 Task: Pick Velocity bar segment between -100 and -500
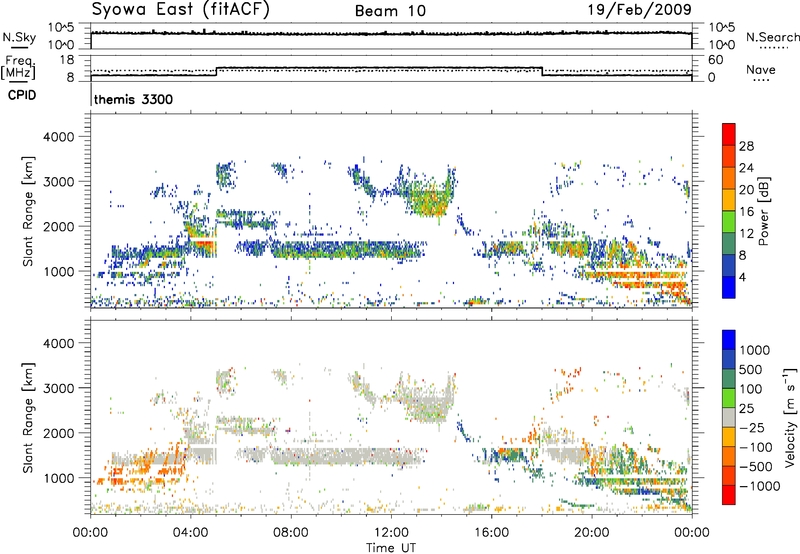(x=729, y=456)
